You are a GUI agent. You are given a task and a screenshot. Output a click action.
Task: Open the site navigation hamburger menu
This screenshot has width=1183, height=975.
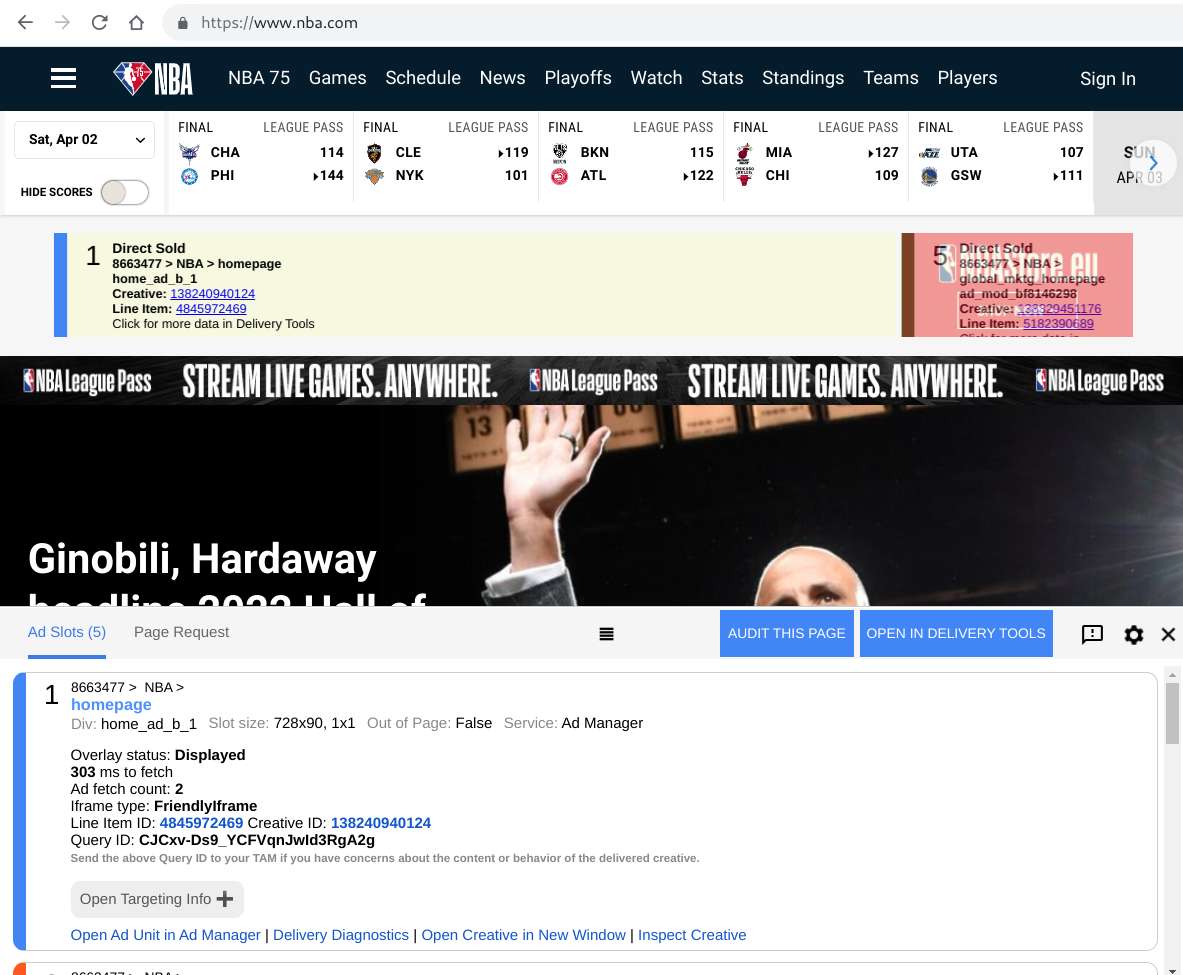[63, 77]
